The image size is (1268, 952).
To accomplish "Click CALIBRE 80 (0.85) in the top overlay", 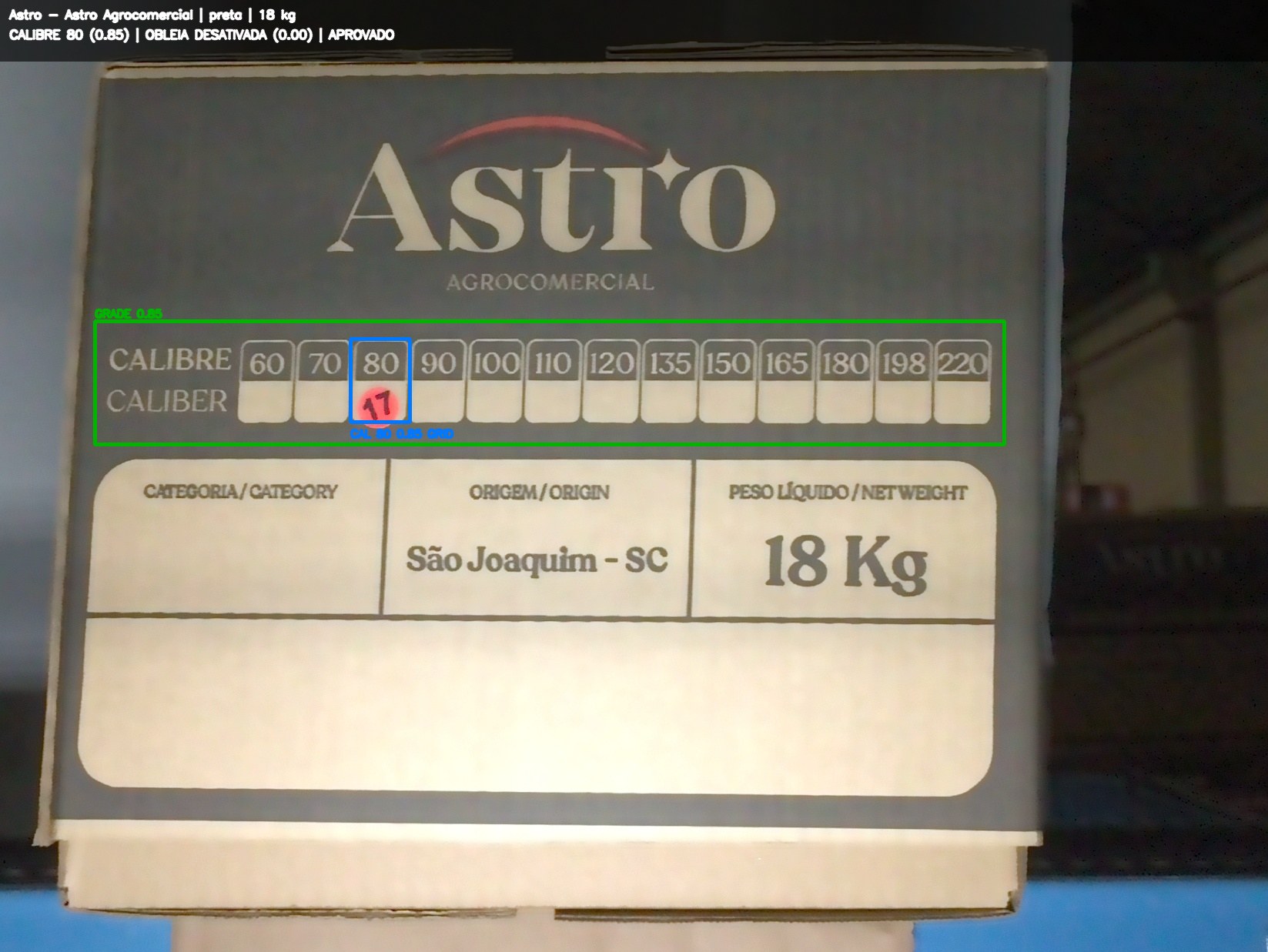I will tap(69, 35).
